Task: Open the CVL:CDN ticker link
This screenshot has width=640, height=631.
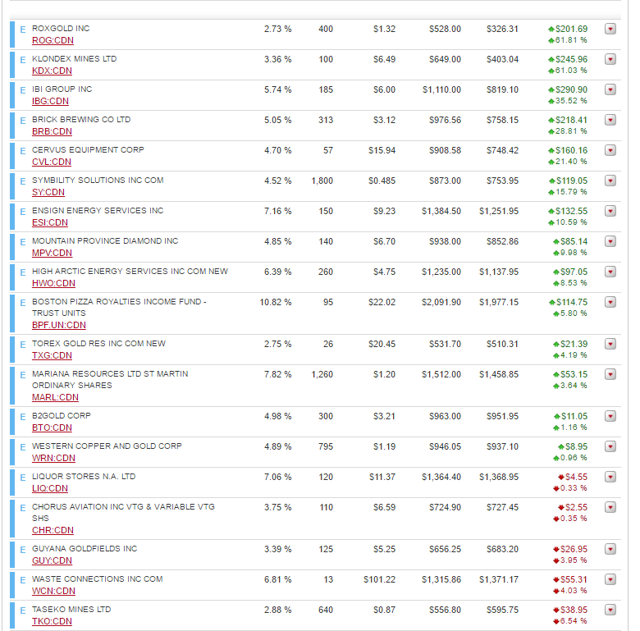Action: coord(51,162)
